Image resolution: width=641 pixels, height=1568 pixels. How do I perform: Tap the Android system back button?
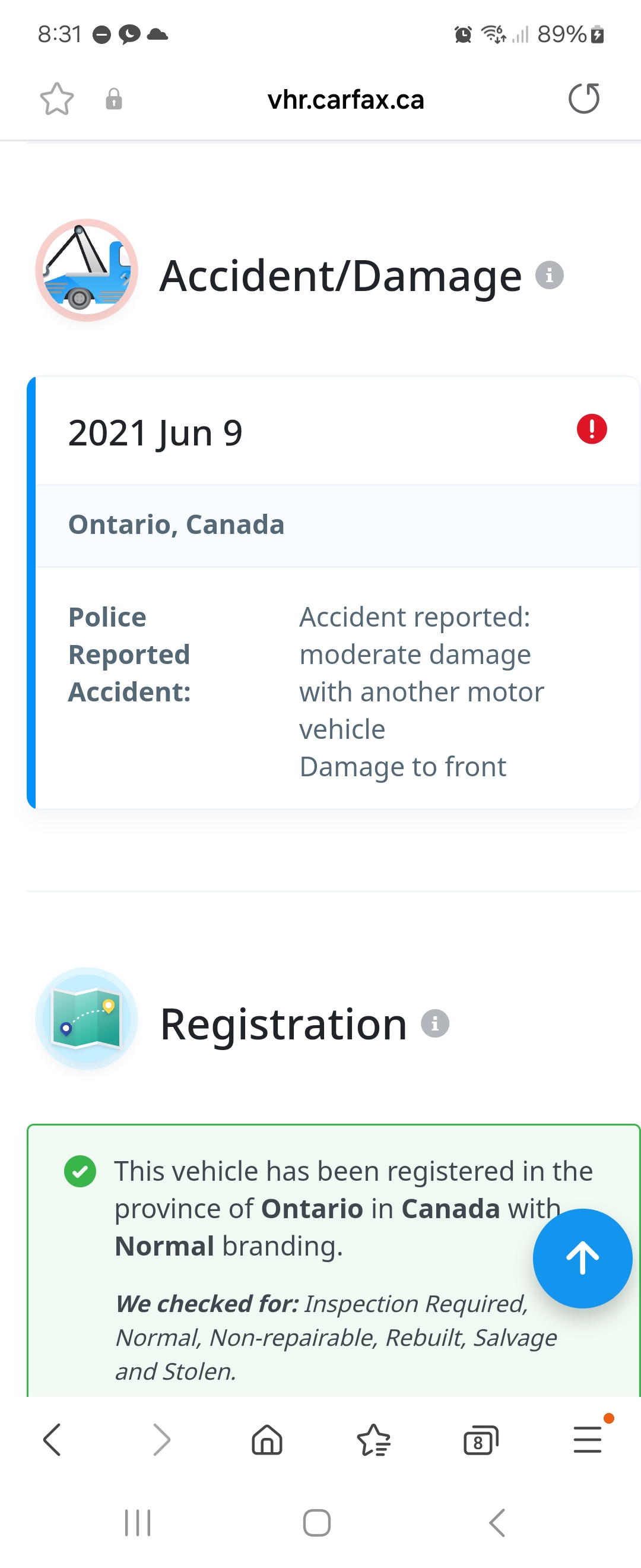coord(496,1523)
